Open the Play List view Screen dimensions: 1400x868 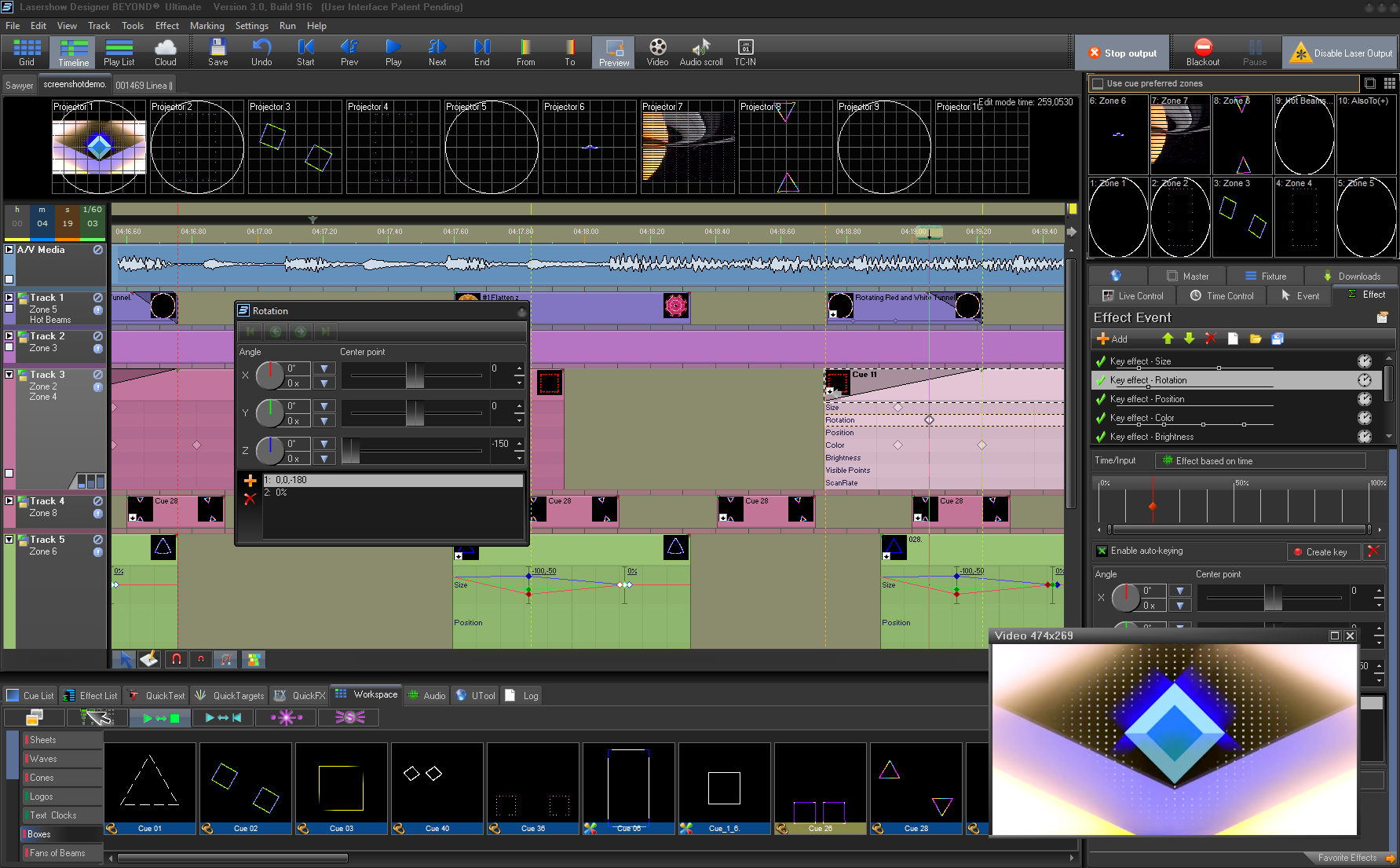click(x=119, y=53)
